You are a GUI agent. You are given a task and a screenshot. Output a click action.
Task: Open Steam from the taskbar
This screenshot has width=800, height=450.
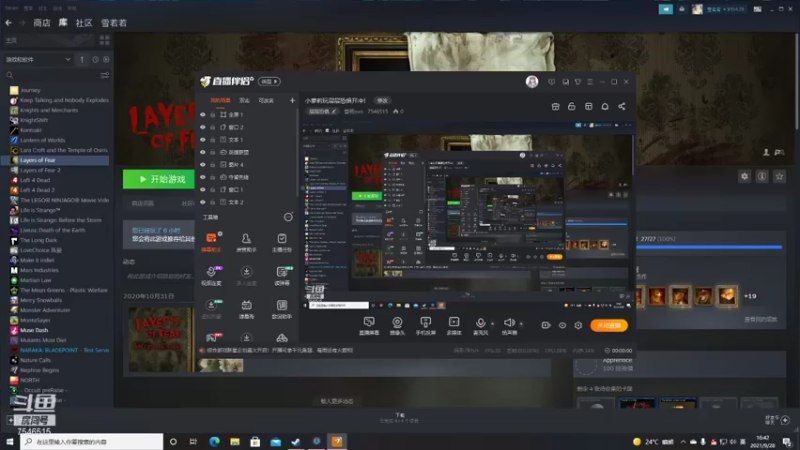296,441
